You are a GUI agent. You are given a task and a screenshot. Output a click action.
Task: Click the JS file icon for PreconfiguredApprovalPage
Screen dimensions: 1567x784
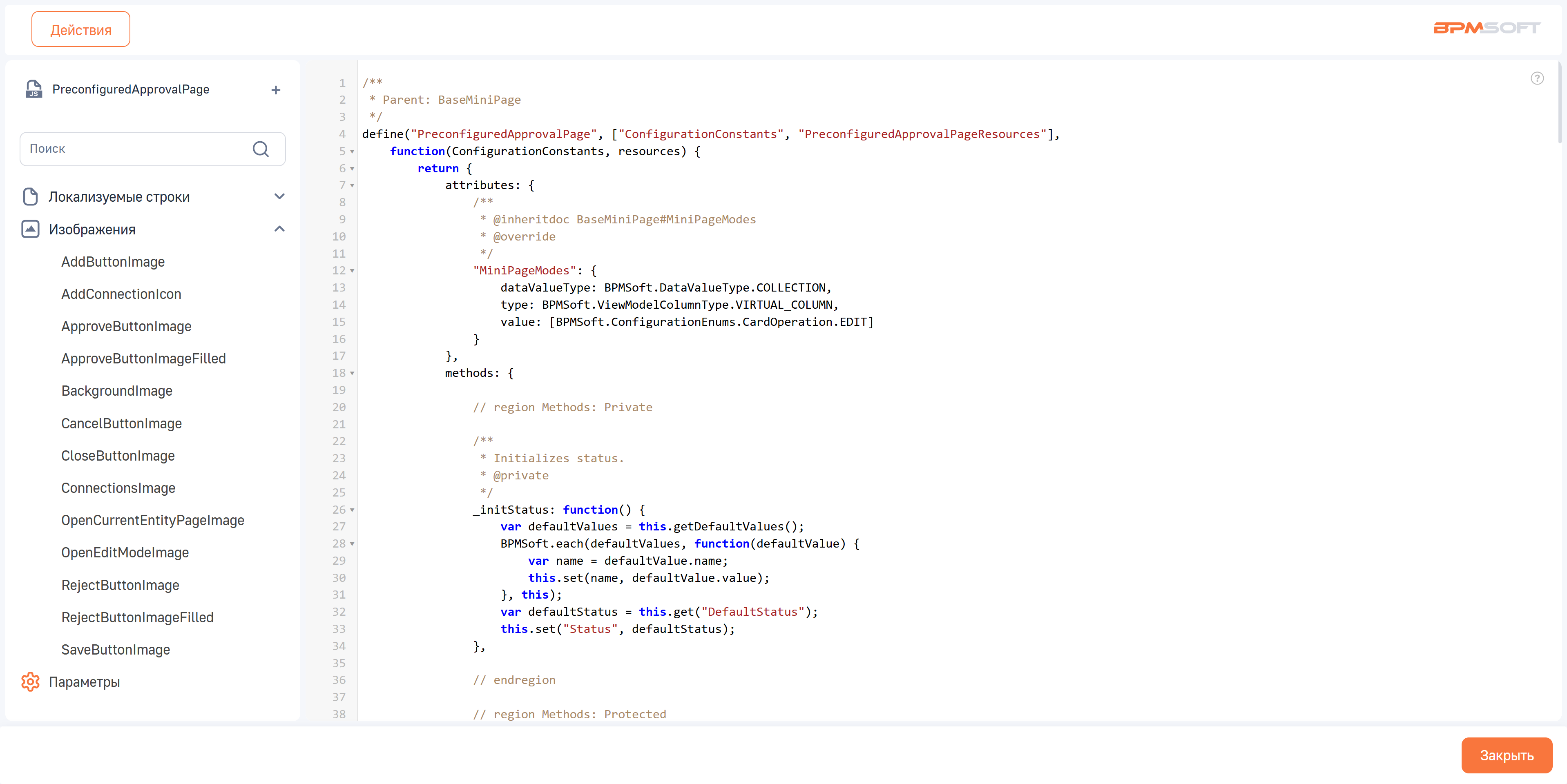34,89
